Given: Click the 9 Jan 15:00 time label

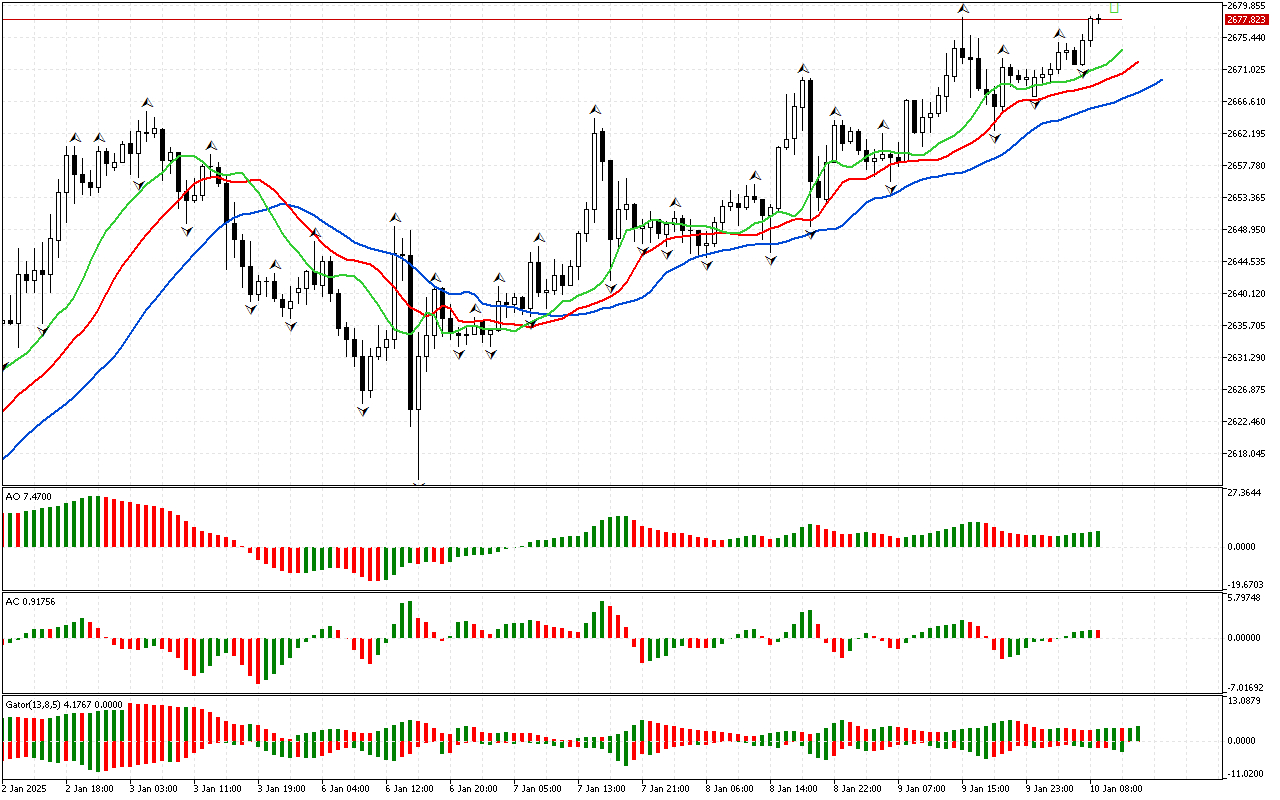Looking at the screenshot, I should (987, 788).
